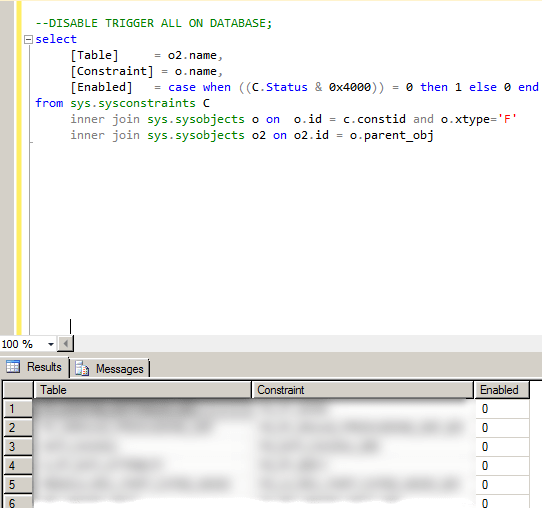This screenshot has width=542, height=508.
Task: Click the Enabled value in row 5
Action: coord(502,485)
